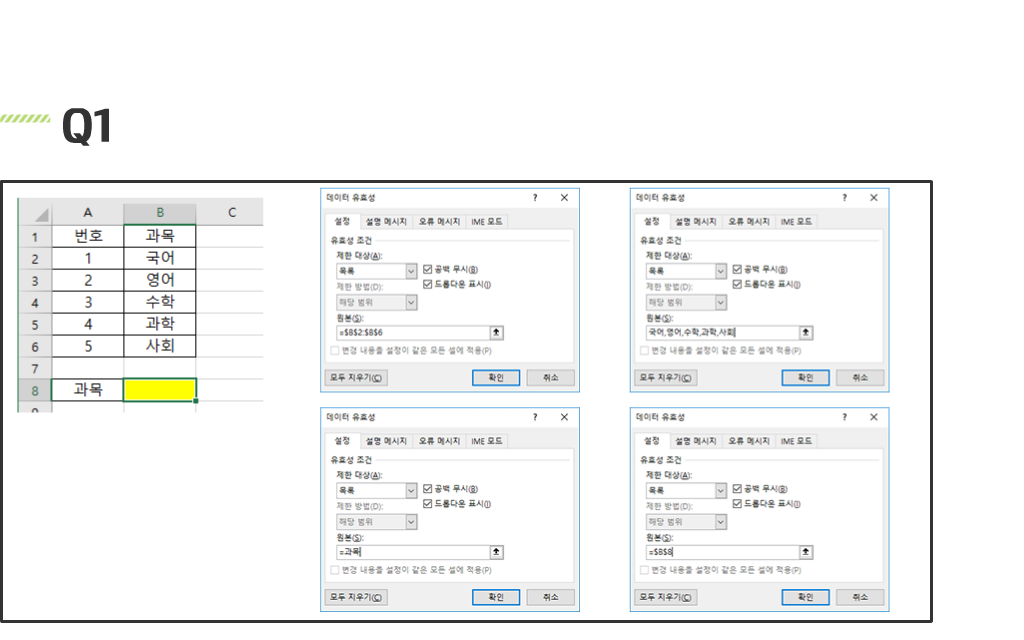Toggle 공백 무시 in =$B$2:$B$6 dialog
The image size is (1024, 640).
point(428,269)
